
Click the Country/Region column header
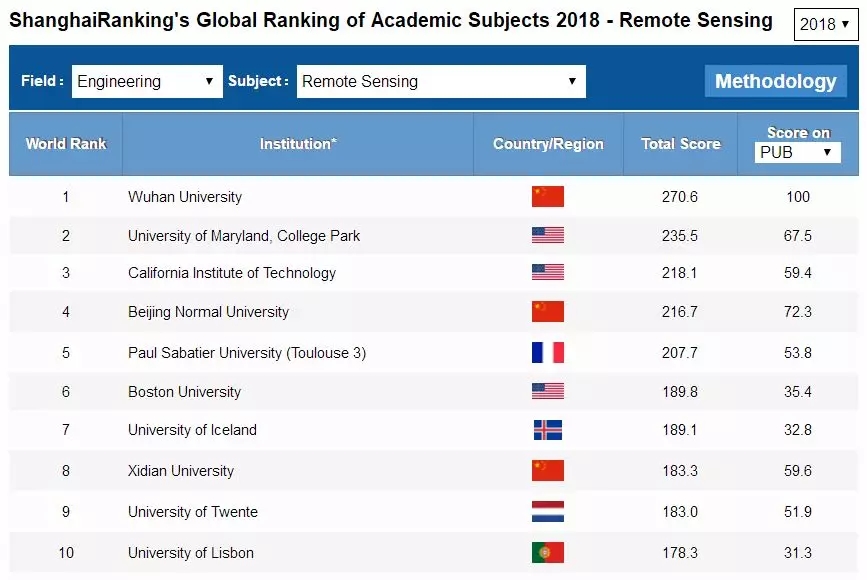click(548, 144)
